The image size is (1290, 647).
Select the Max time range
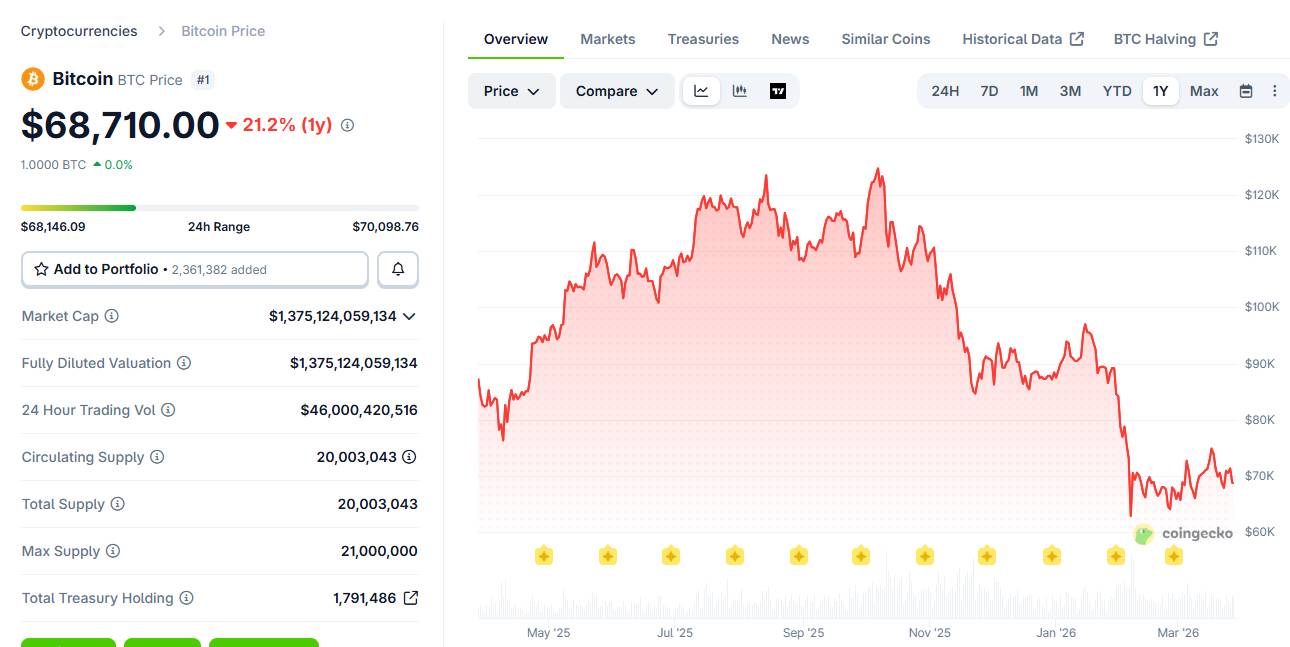click(x=1204, y=91)
